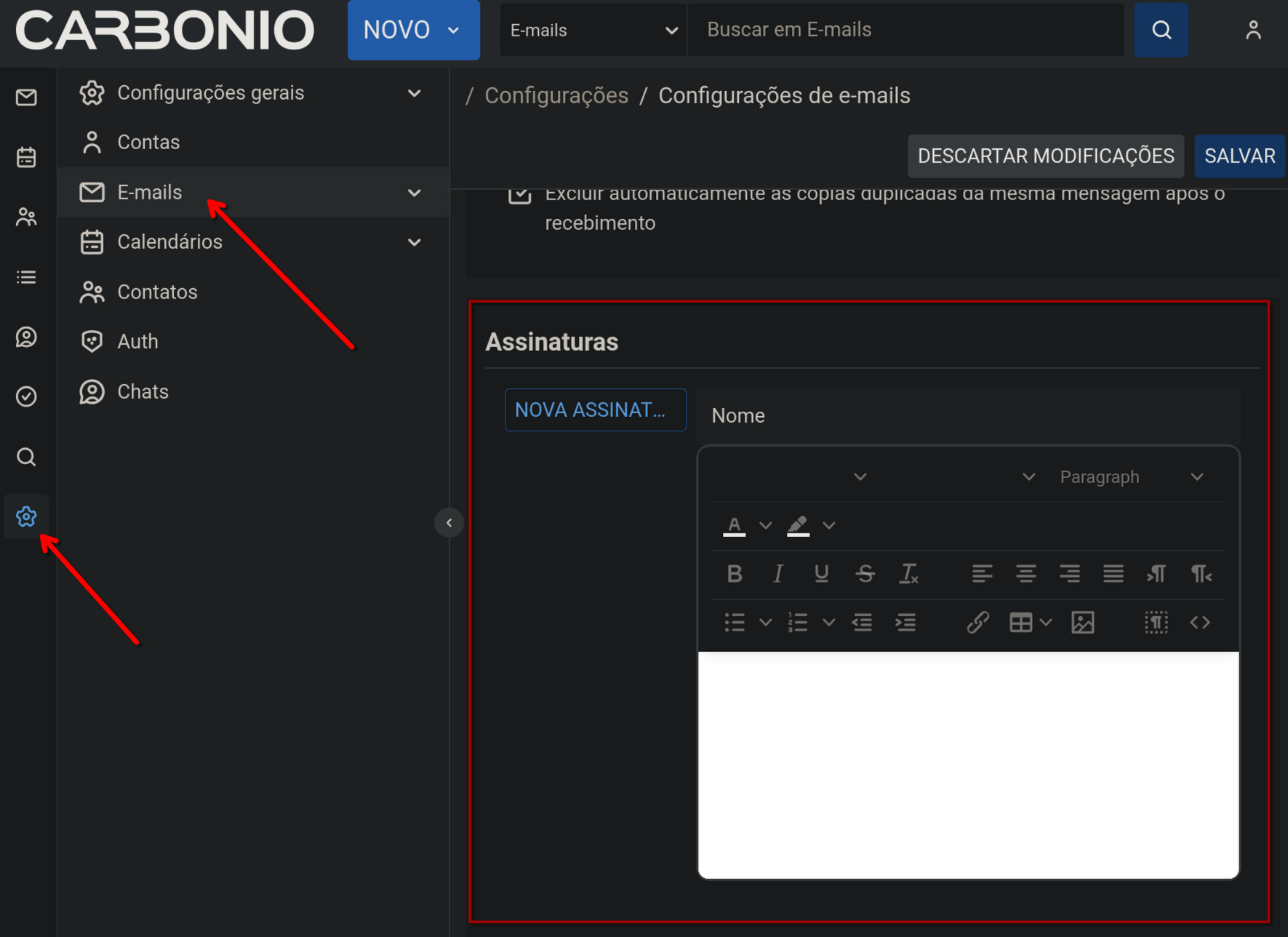Image resolution: width=1288 pixels, height=937 pixels.
Task: Open the user account icon
Action: click(1253, 30)
